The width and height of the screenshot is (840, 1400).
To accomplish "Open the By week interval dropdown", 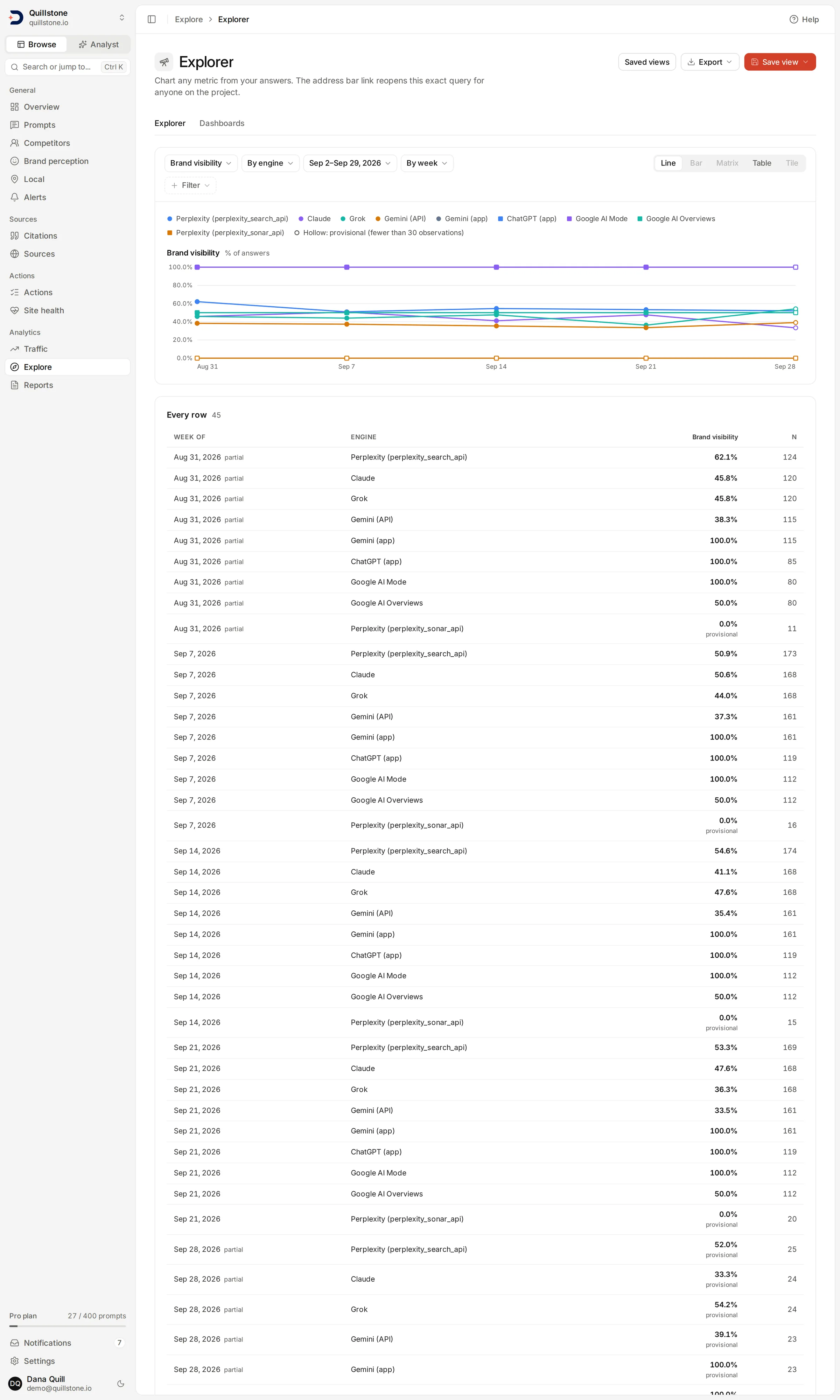I will (427, 163).
